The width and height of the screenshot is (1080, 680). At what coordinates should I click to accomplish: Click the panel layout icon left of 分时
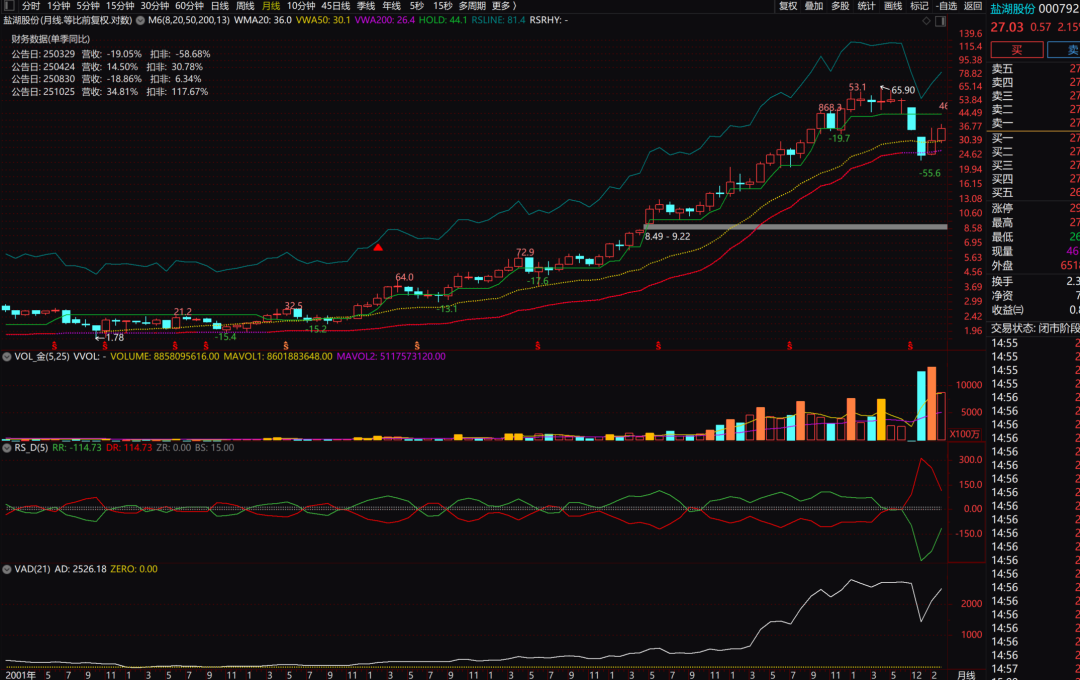[x=9, y=6]
